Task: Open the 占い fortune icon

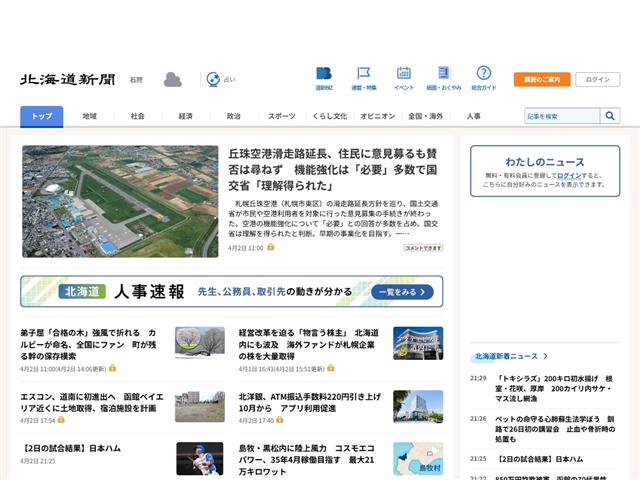Action: [x=221, y=79]
